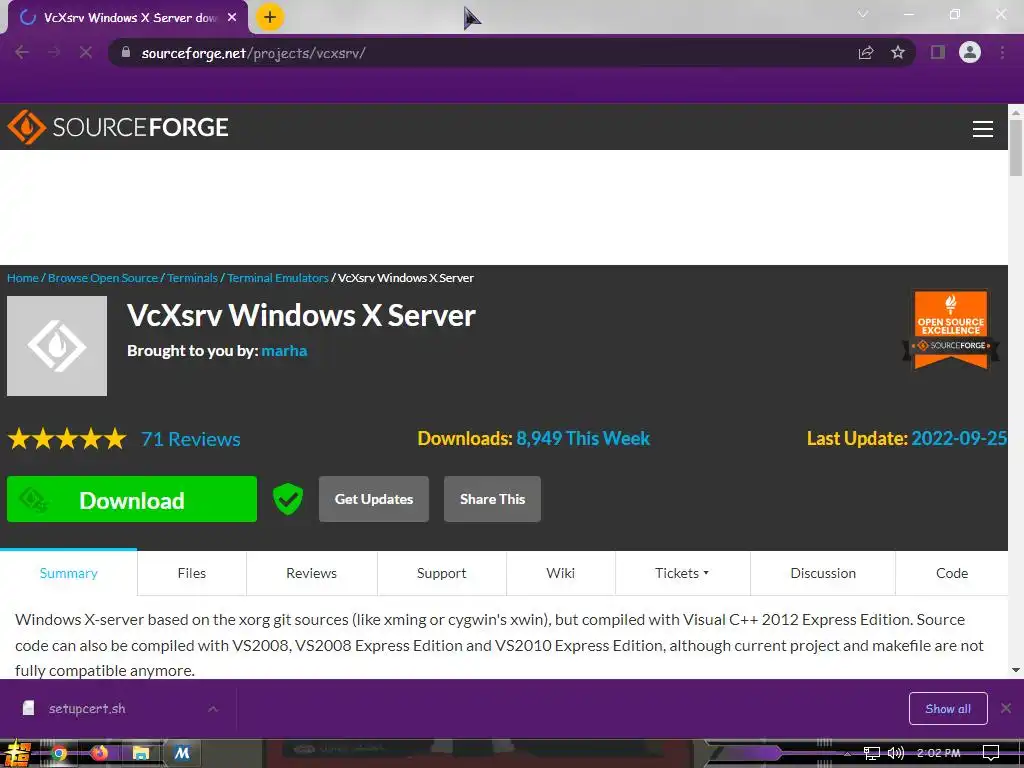The width and height of the screenshot is (1024, 768).
Task: Bookmark this page with the star icon
Action: pyautogui.click(x=898, y=52)
